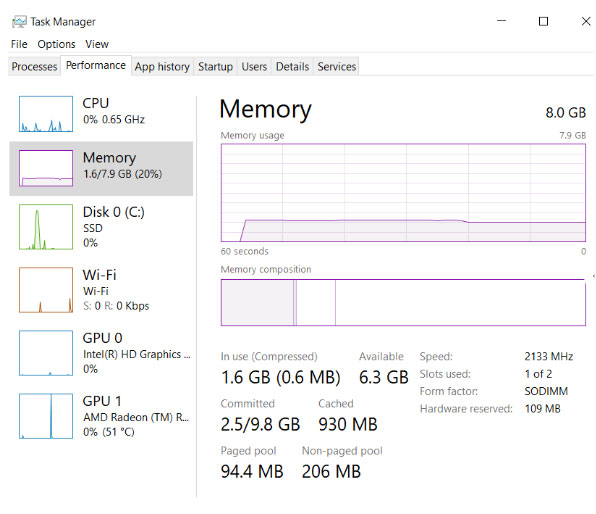The image size is (596, 514).
Task: Select the Wi-Fi activity graph icon
Action: 46,290
